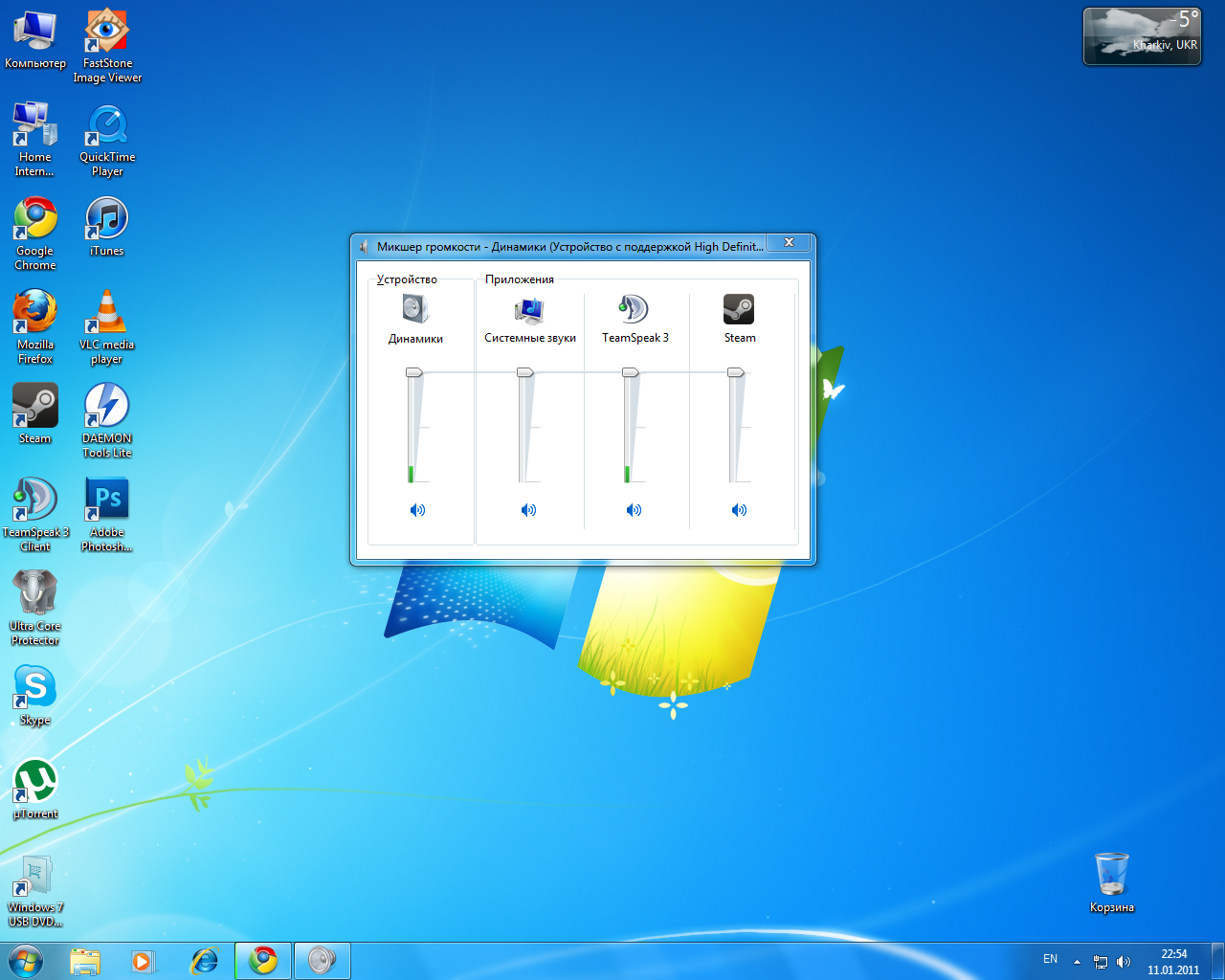Close the Volume Mixer window
The width and height of the screenshot is (1225, 980).
coord(790,243)
